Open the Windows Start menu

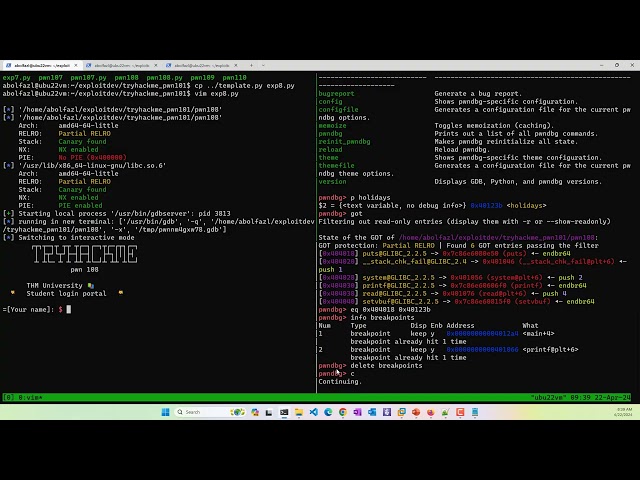pyautogui.click(x=165, y=412)
